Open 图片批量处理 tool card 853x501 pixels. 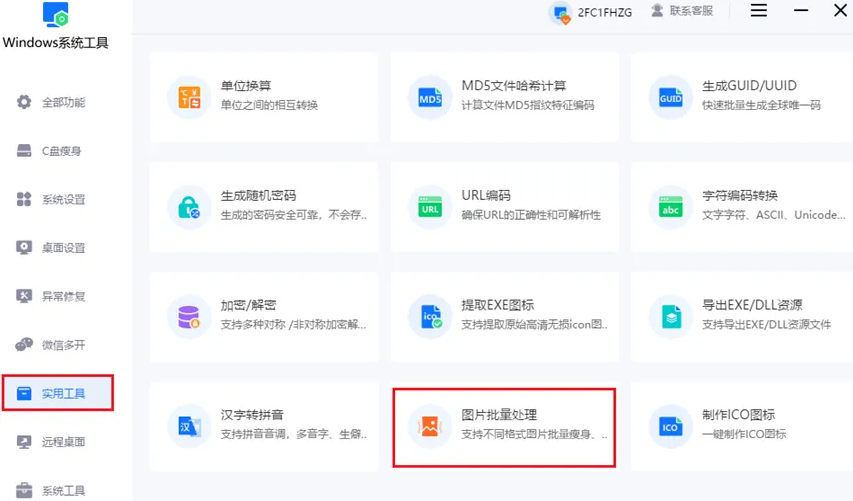(x=504, y=427)
